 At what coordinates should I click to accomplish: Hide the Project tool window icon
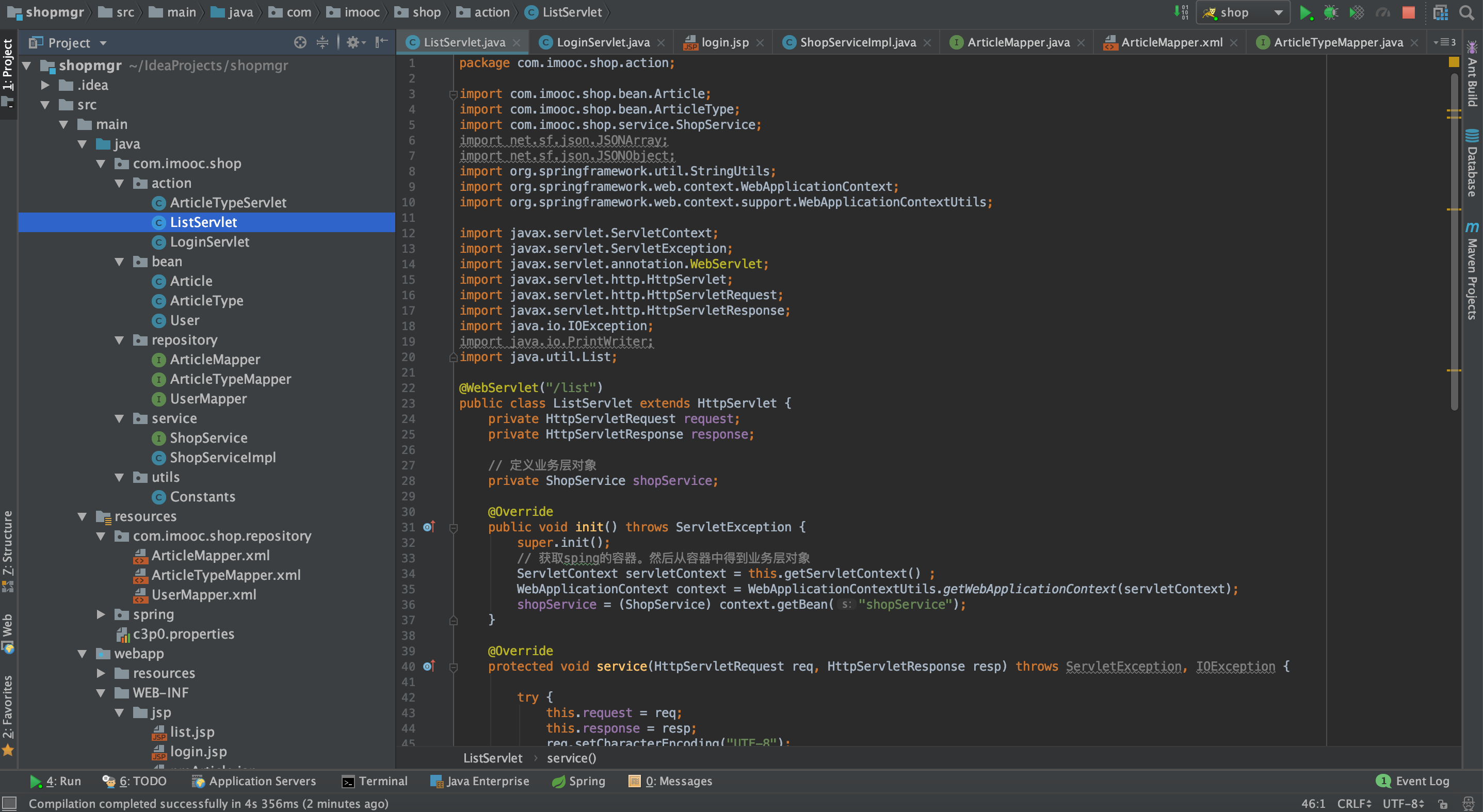[381, 43]
